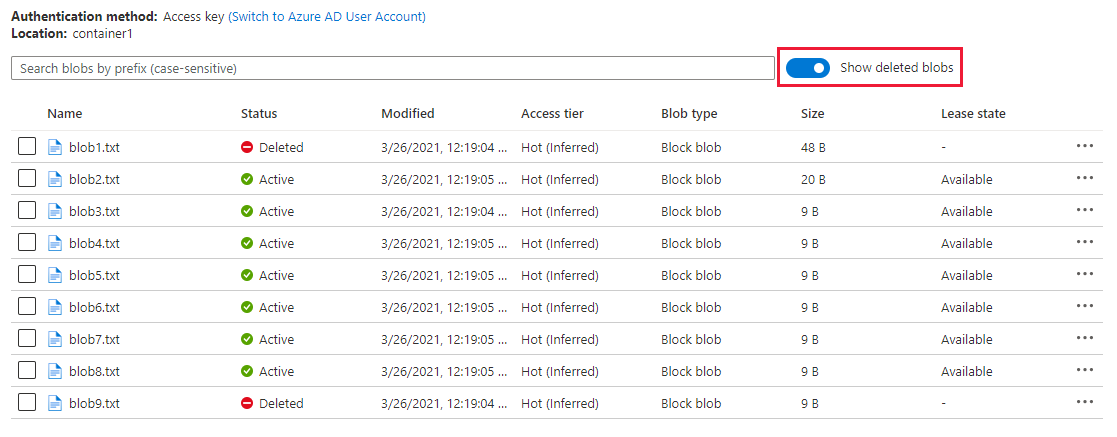Focus the Search blobs by prefix field
Viewport: 1117px width, 437px height.
click(x=392, y=68)
